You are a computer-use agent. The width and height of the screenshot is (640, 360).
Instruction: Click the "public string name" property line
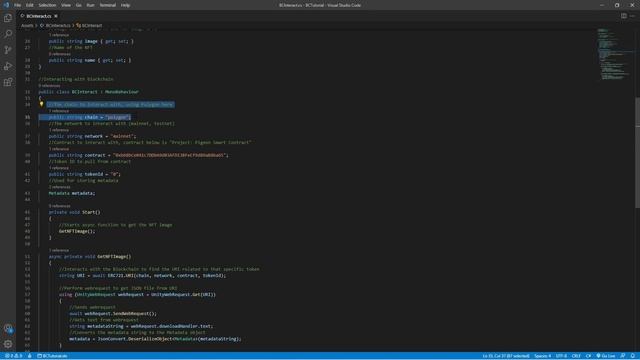pyautogui.click(x=90, y=60)
